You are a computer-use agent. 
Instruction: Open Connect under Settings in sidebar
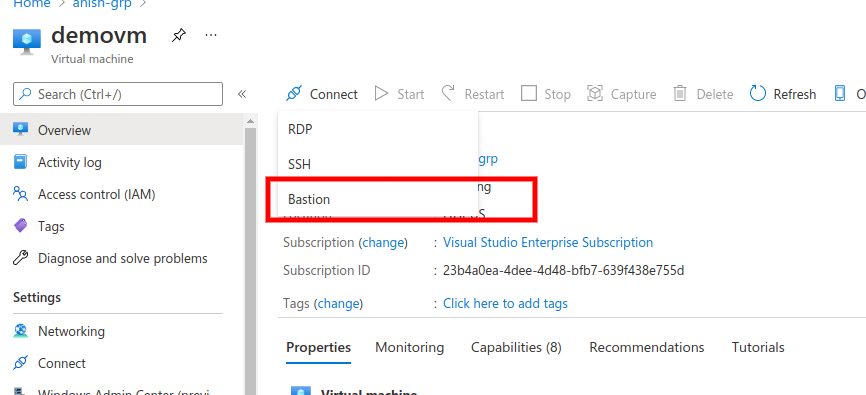click(x=122, y=364)
